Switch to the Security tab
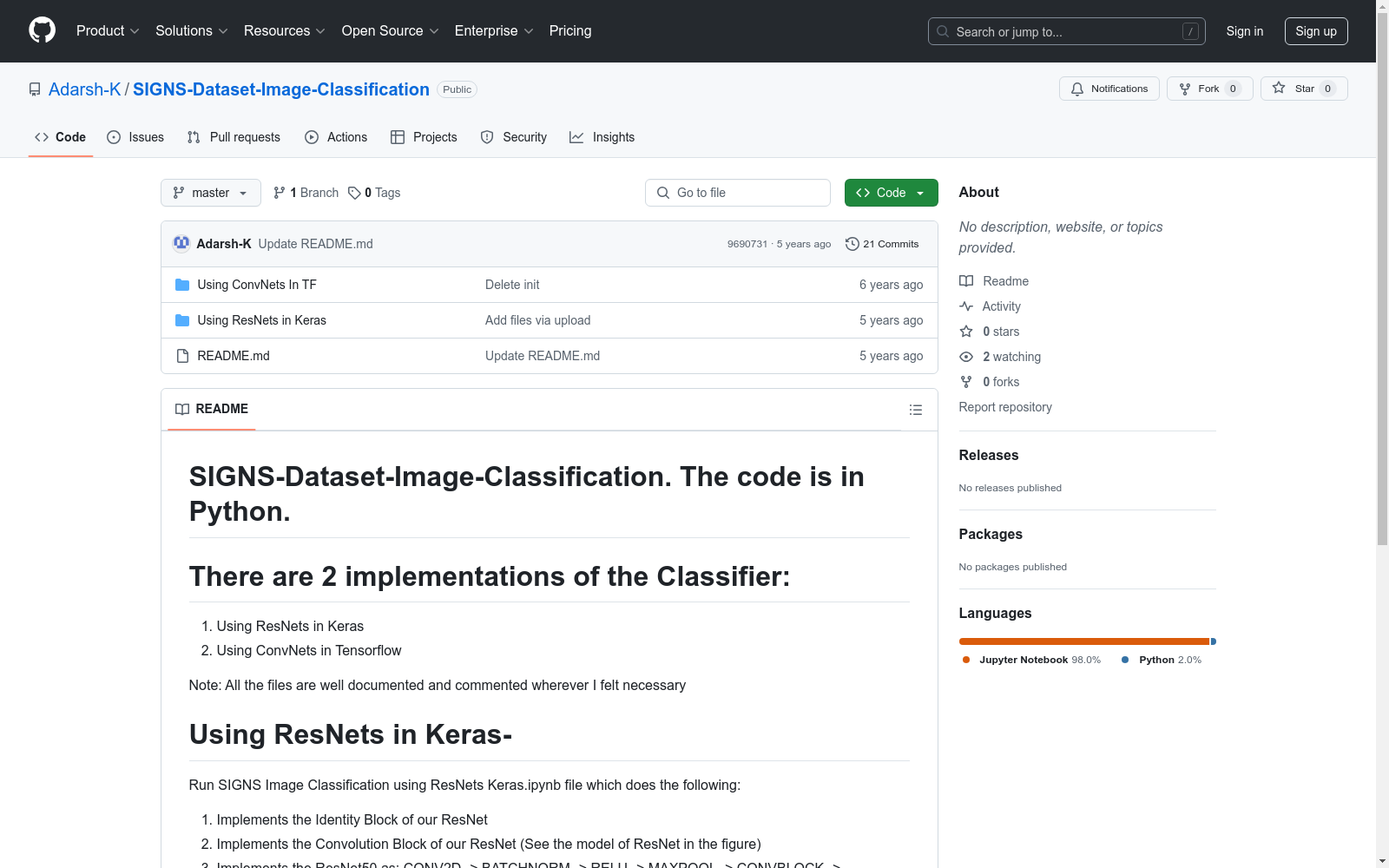Image resolution: width=1389 pixels, height=868 pixels. (514, 137)
